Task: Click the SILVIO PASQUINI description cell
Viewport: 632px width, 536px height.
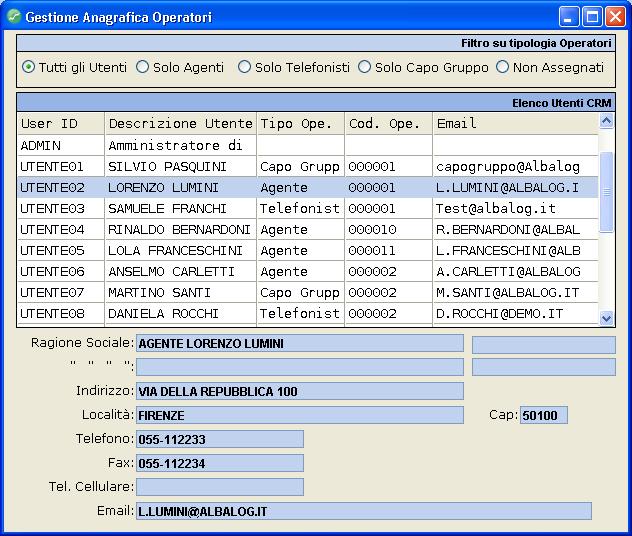Action: point(181,166)
